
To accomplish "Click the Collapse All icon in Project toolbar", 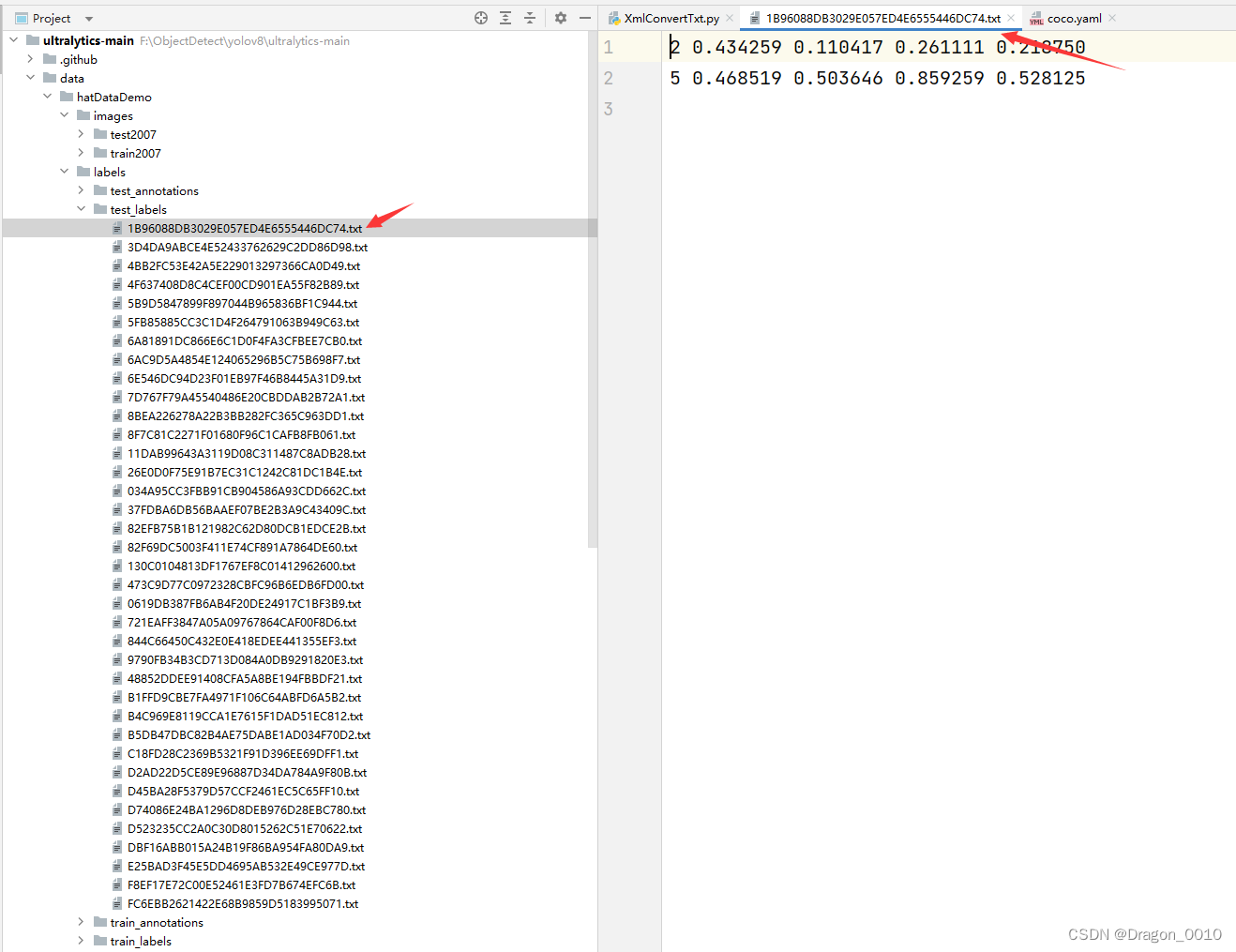I will 530,18.
